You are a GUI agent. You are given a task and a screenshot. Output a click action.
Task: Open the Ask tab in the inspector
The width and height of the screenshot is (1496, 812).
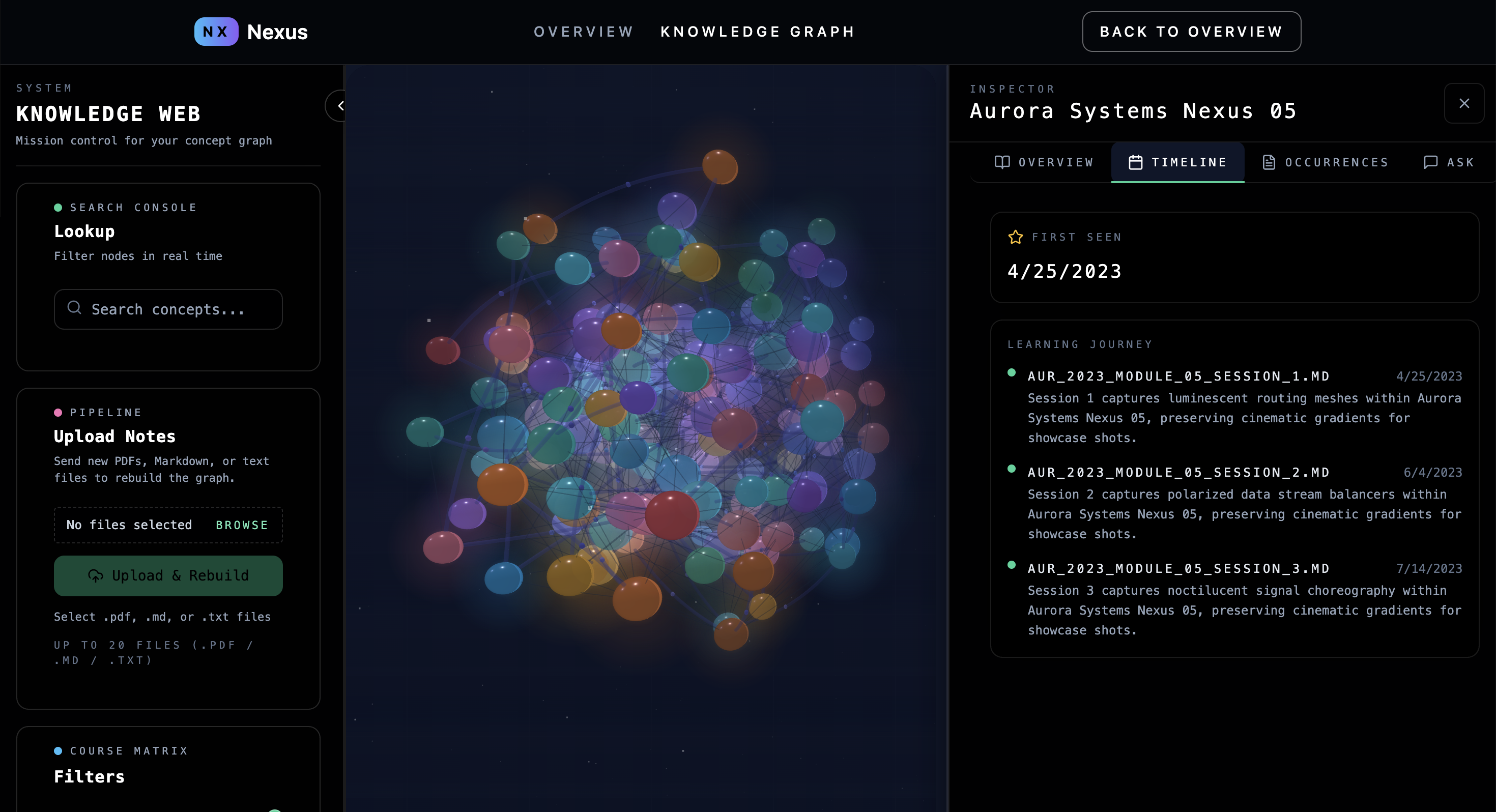[x=1459, y=163]
